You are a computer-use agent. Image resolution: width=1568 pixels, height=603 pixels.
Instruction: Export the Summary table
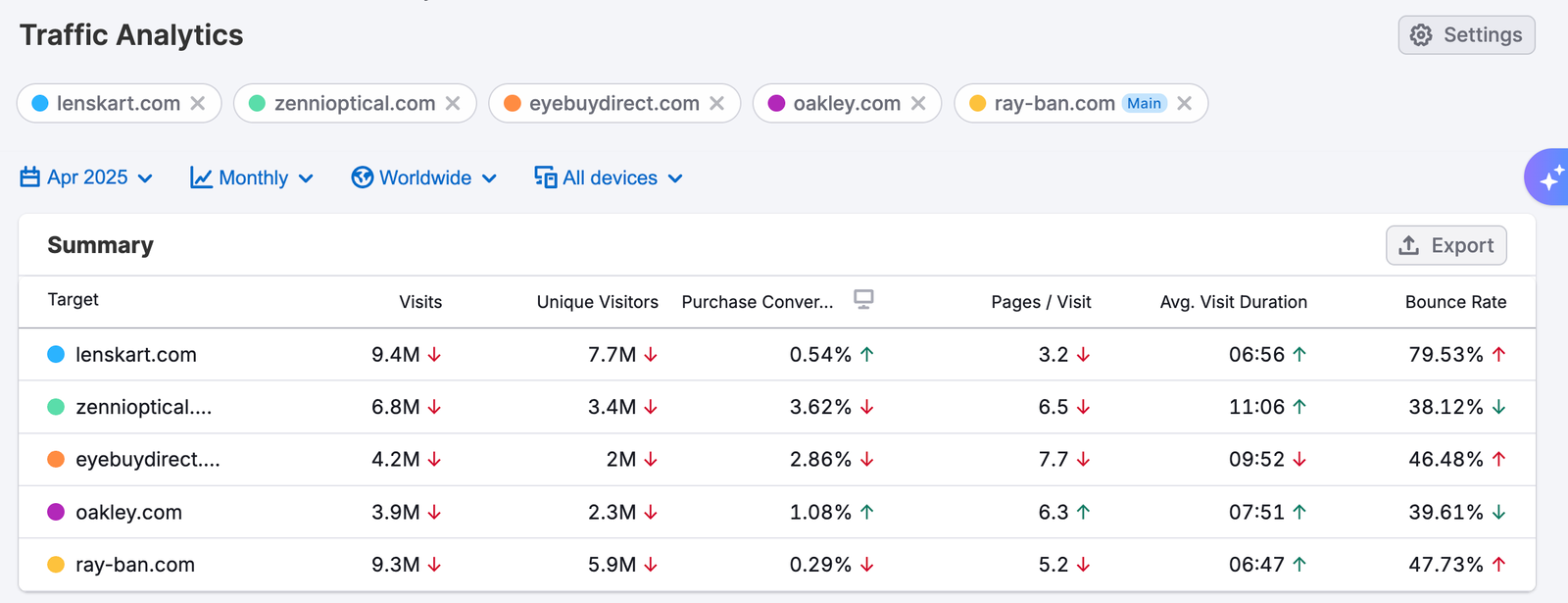(1446, 245)
